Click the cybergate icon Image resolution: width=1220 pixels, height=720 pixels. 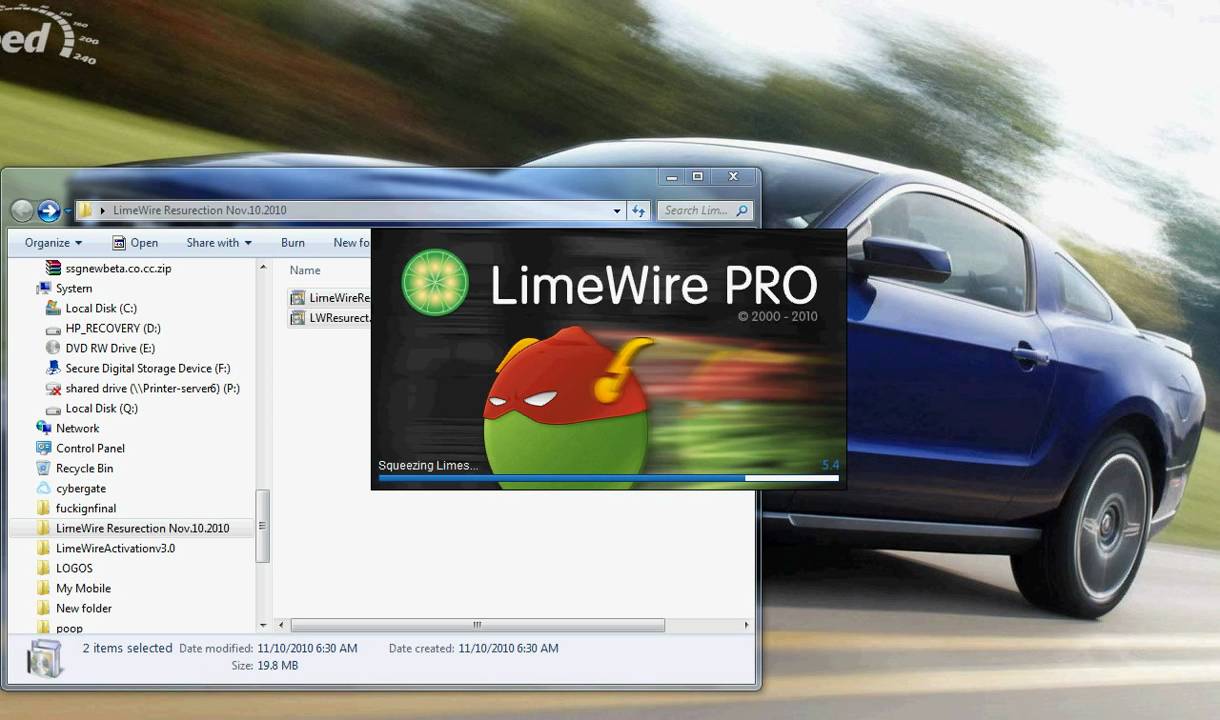point(44,488)
